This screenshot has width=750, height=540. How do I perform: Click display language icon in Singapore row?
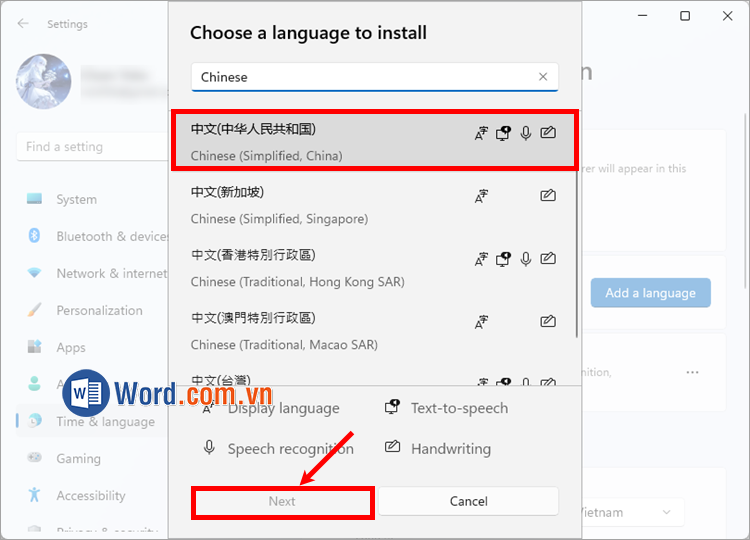[x=481, y=196]
